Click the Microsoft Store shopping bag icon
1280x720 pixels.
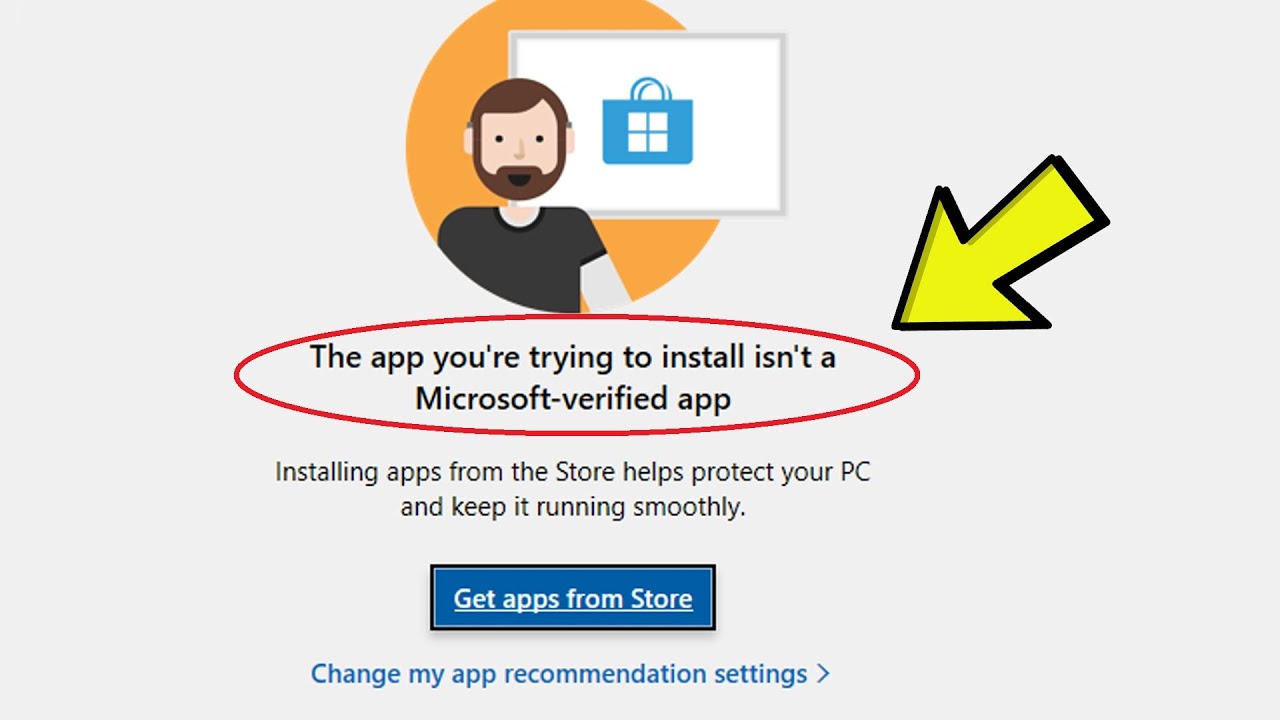tap(648, 122)
